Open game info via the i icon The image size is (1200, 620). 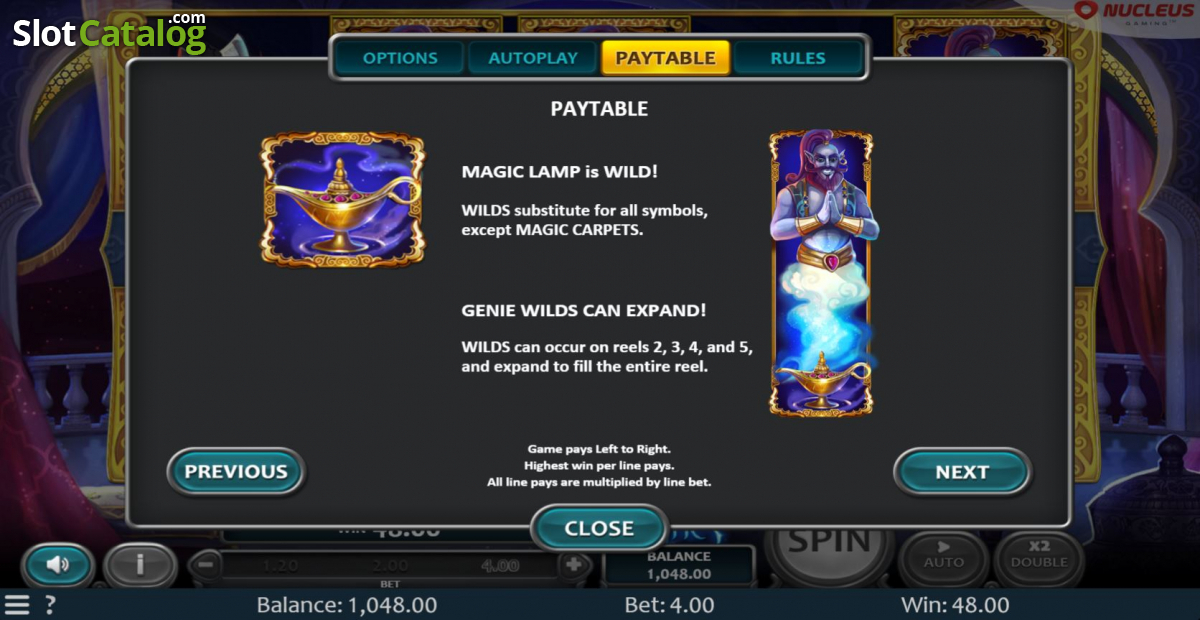(140, 565)
